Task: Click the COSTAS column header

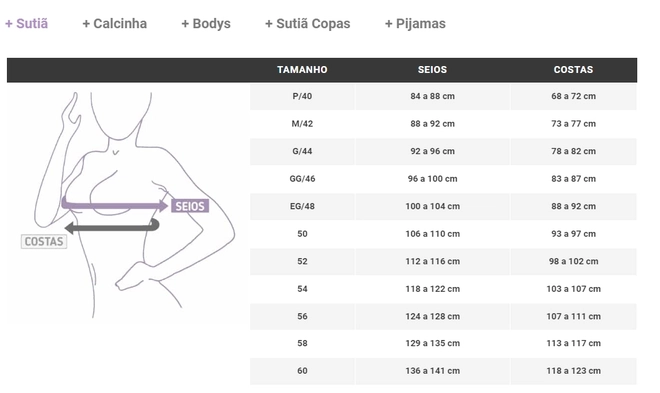Action: pos(573,70)
